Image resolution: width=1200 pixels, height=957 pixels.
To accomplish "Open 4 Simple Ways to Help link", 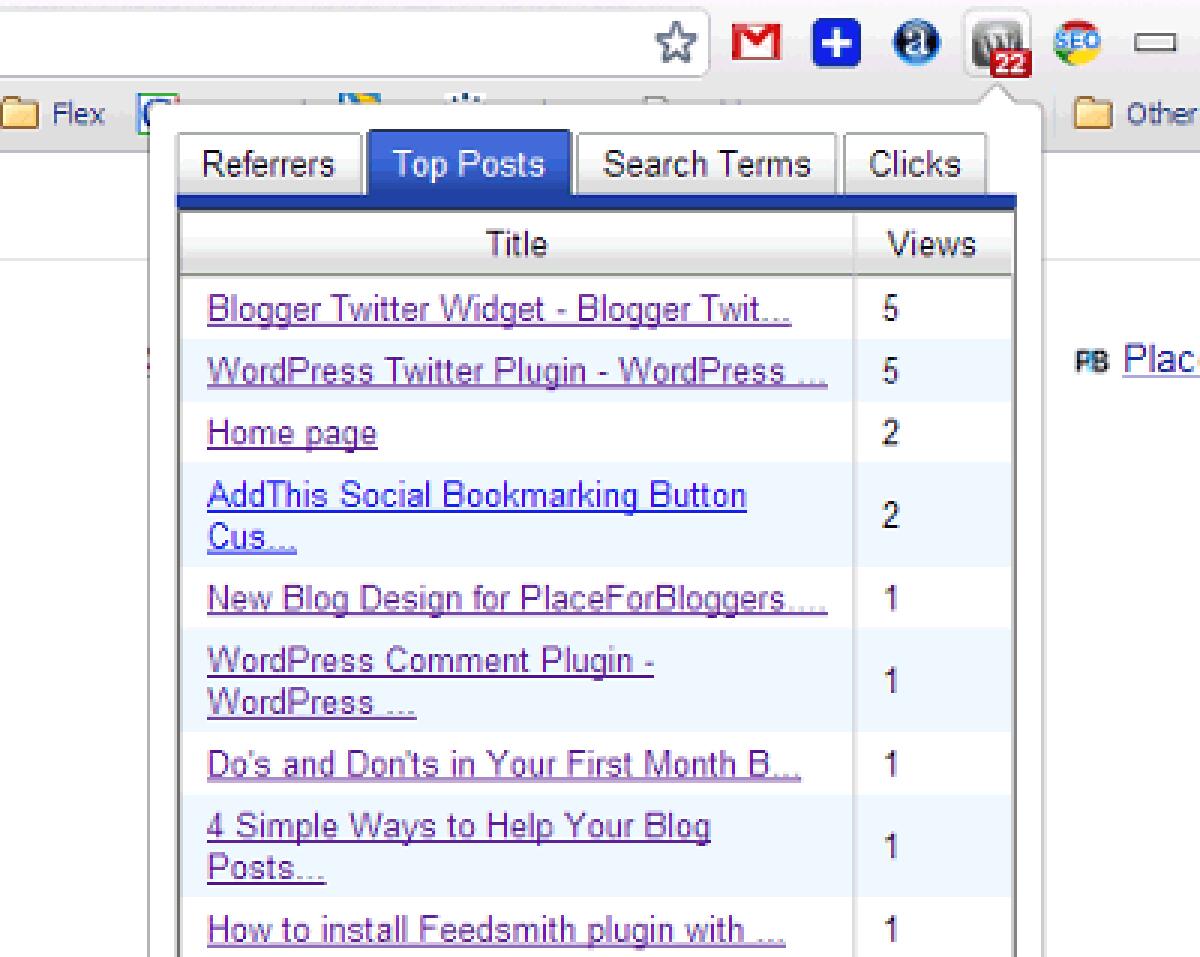I will click(x=459, y=847).
